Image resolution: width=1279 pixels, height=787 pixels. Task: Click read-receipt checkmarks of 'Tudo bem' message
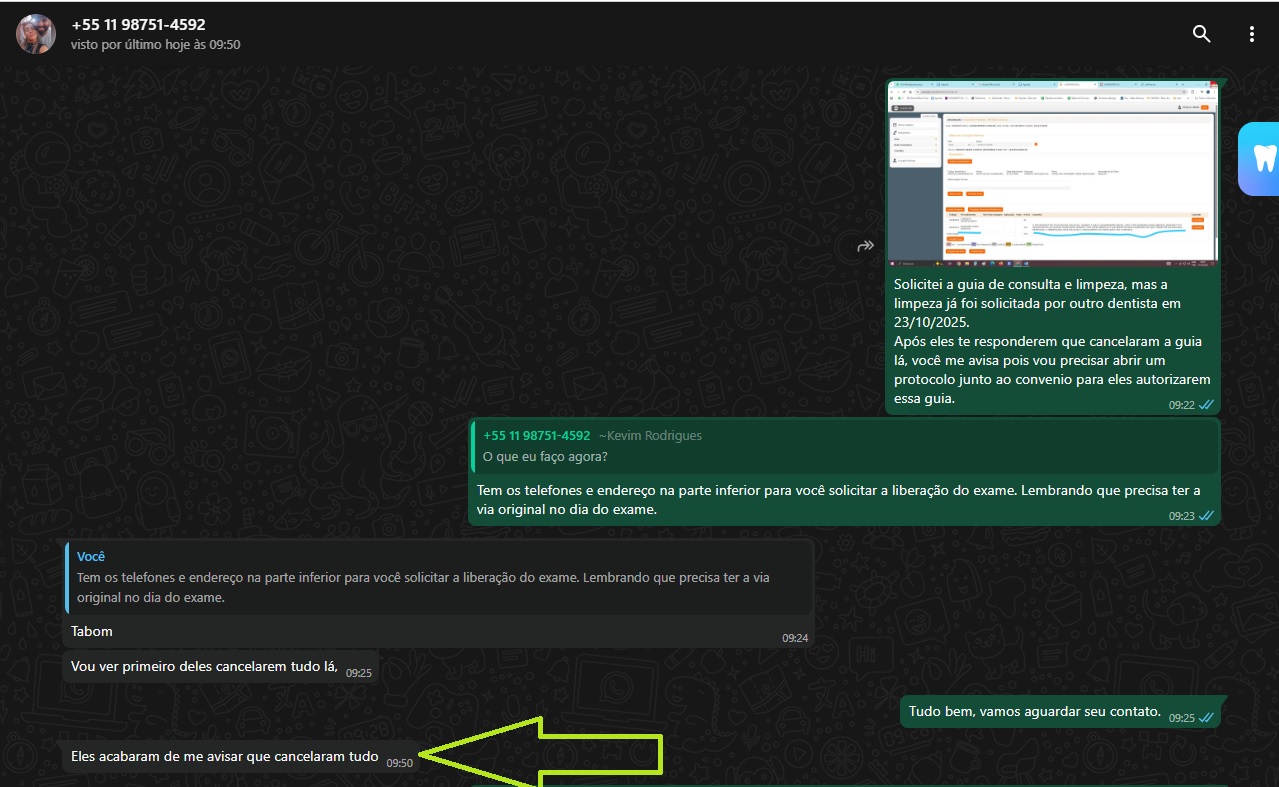pyautogui.click(x=1206, y=718)
